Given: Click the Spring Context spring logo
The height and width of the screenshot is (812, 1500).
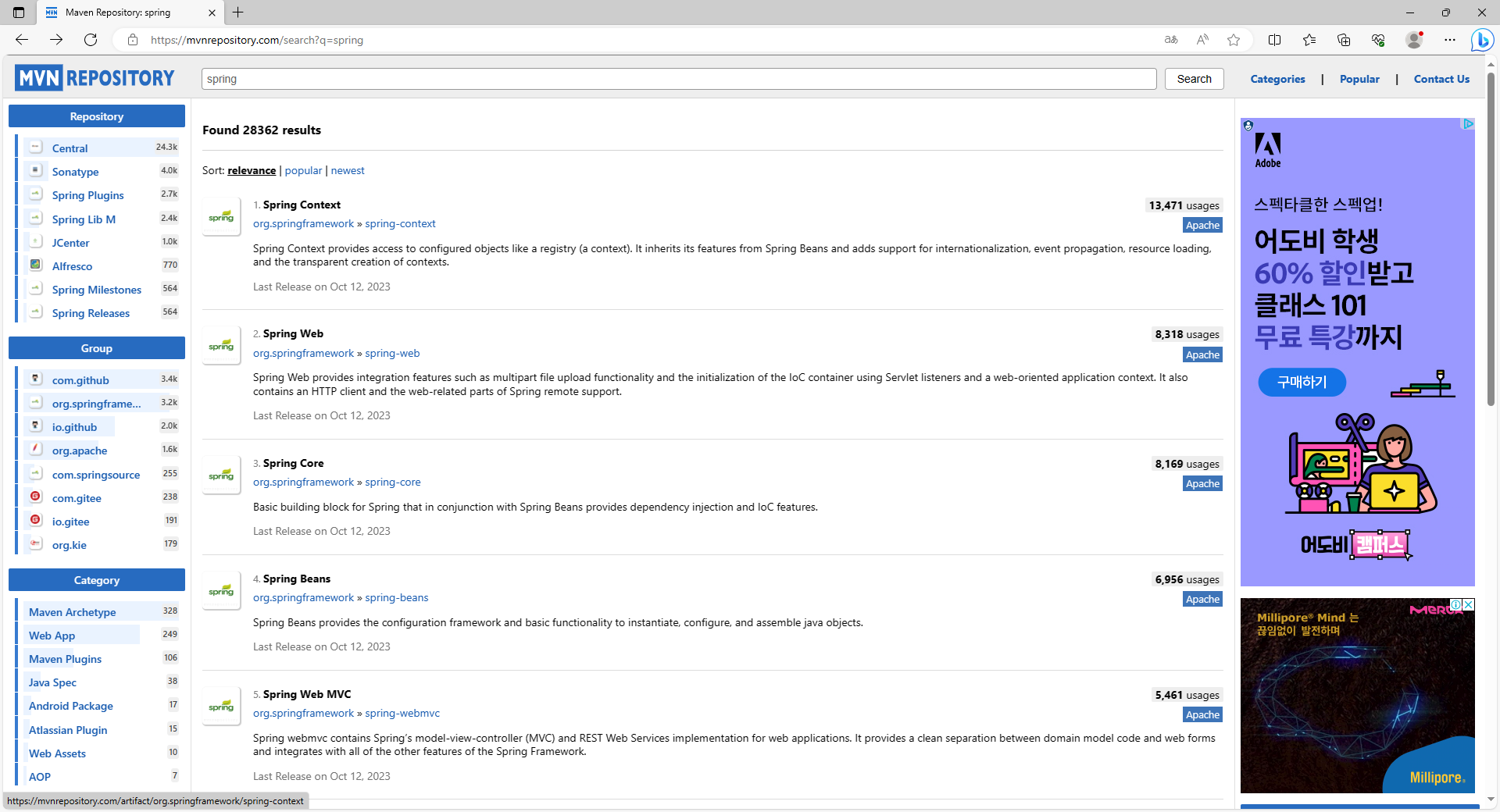Looking at the screenshot, I should [x=221, y=217].
